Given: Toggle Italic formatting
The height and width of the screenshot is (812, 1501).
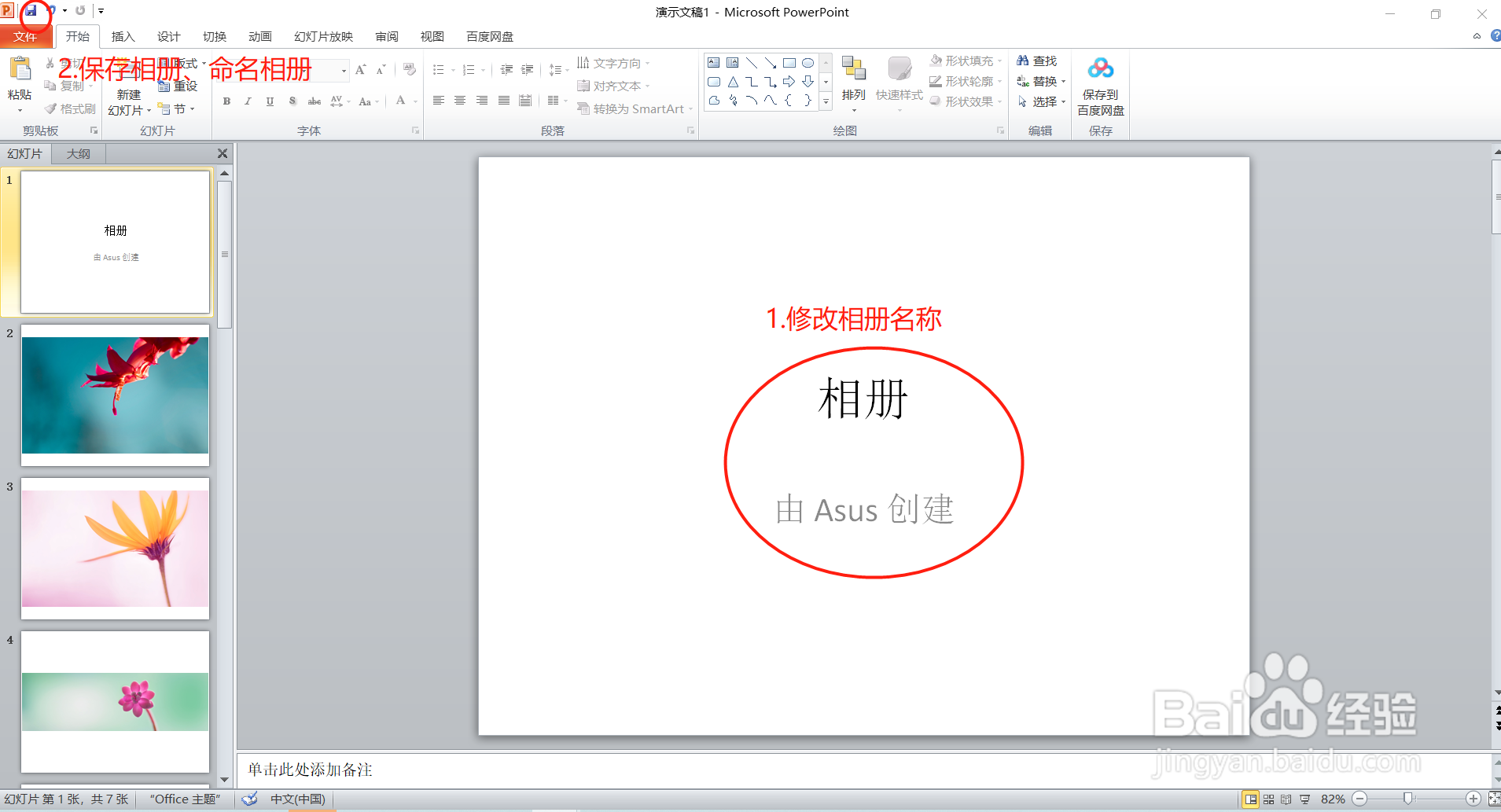Looking at the screenshot, I should [x=248, y=101].
